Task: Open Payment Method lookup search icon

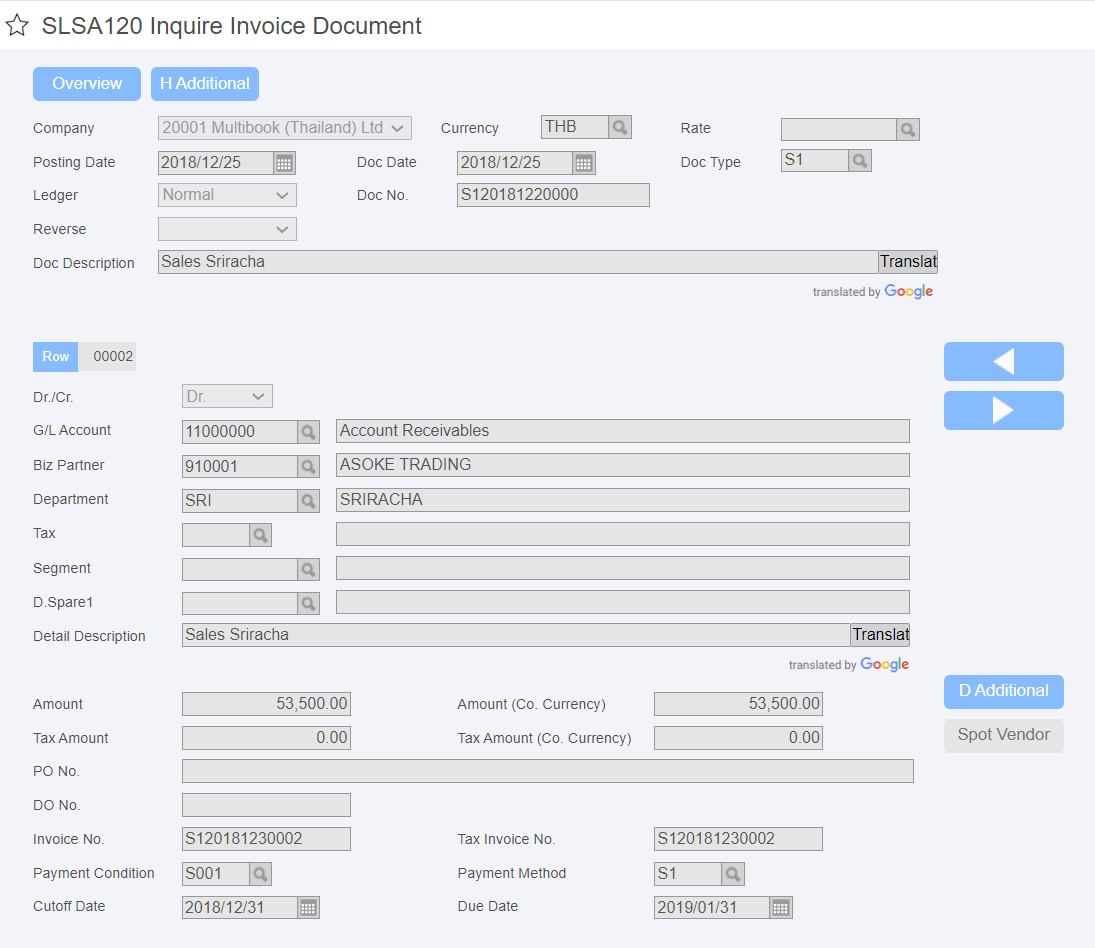Action: [733, 874]
